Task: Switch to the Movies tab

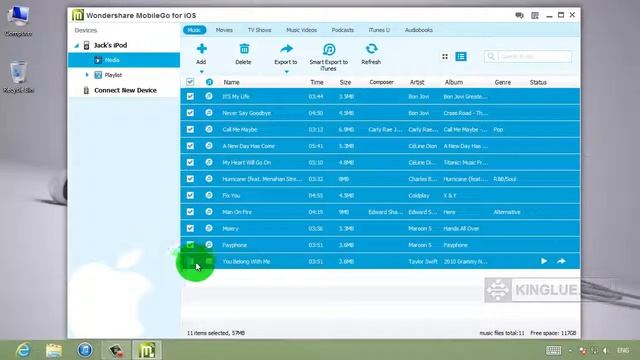Action: (224, 30)
